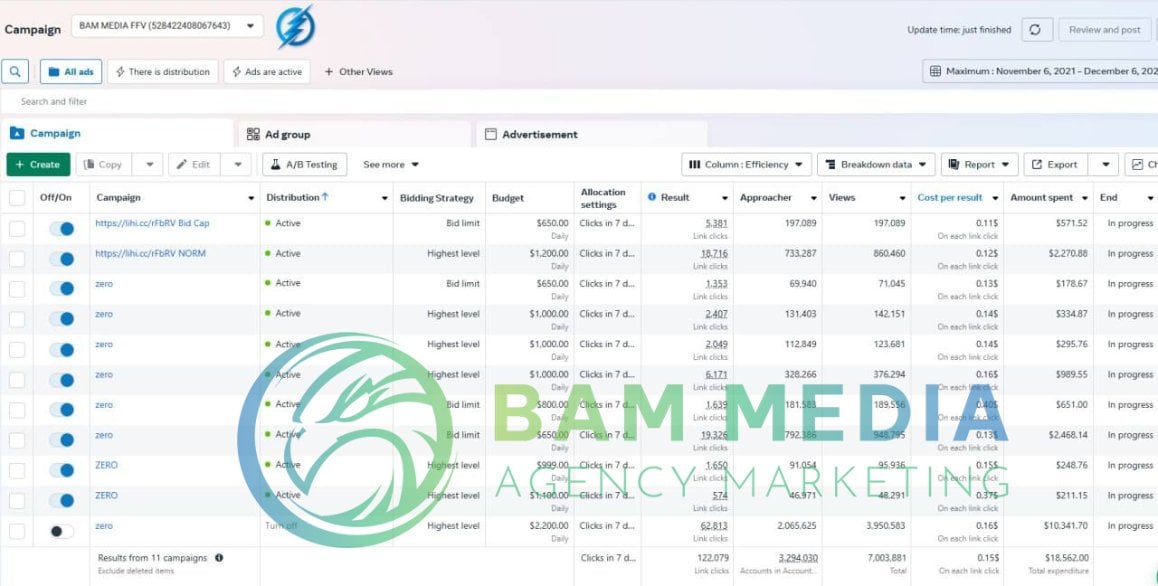The width and height of the screenshot is (1158, 586).
Task: Click the Approacher column header
Action: click(766, 198)
